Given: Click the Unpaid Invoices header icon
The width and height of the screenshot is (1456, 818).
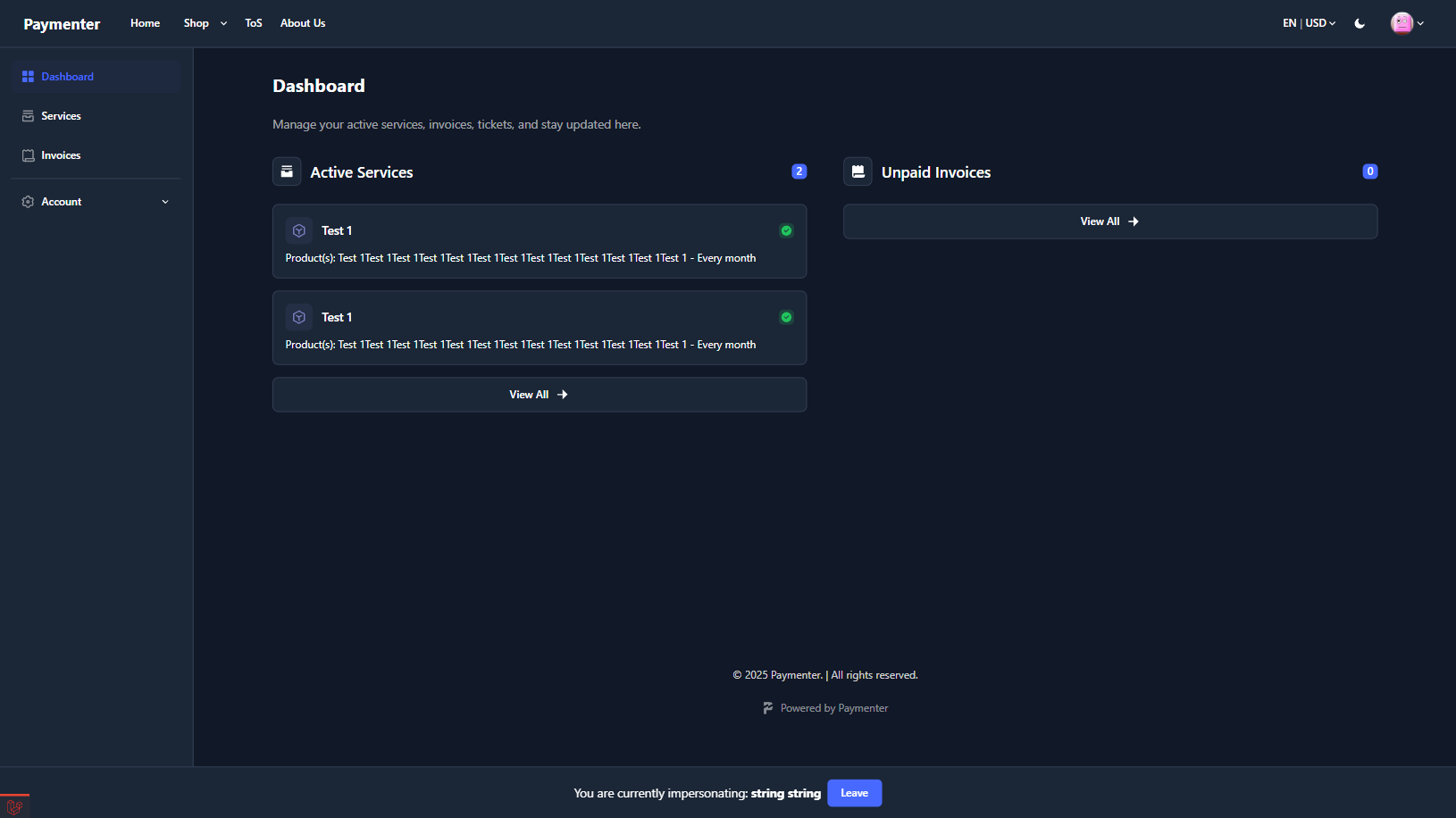Looking at the screenshot, I should (x=858, y=171).
